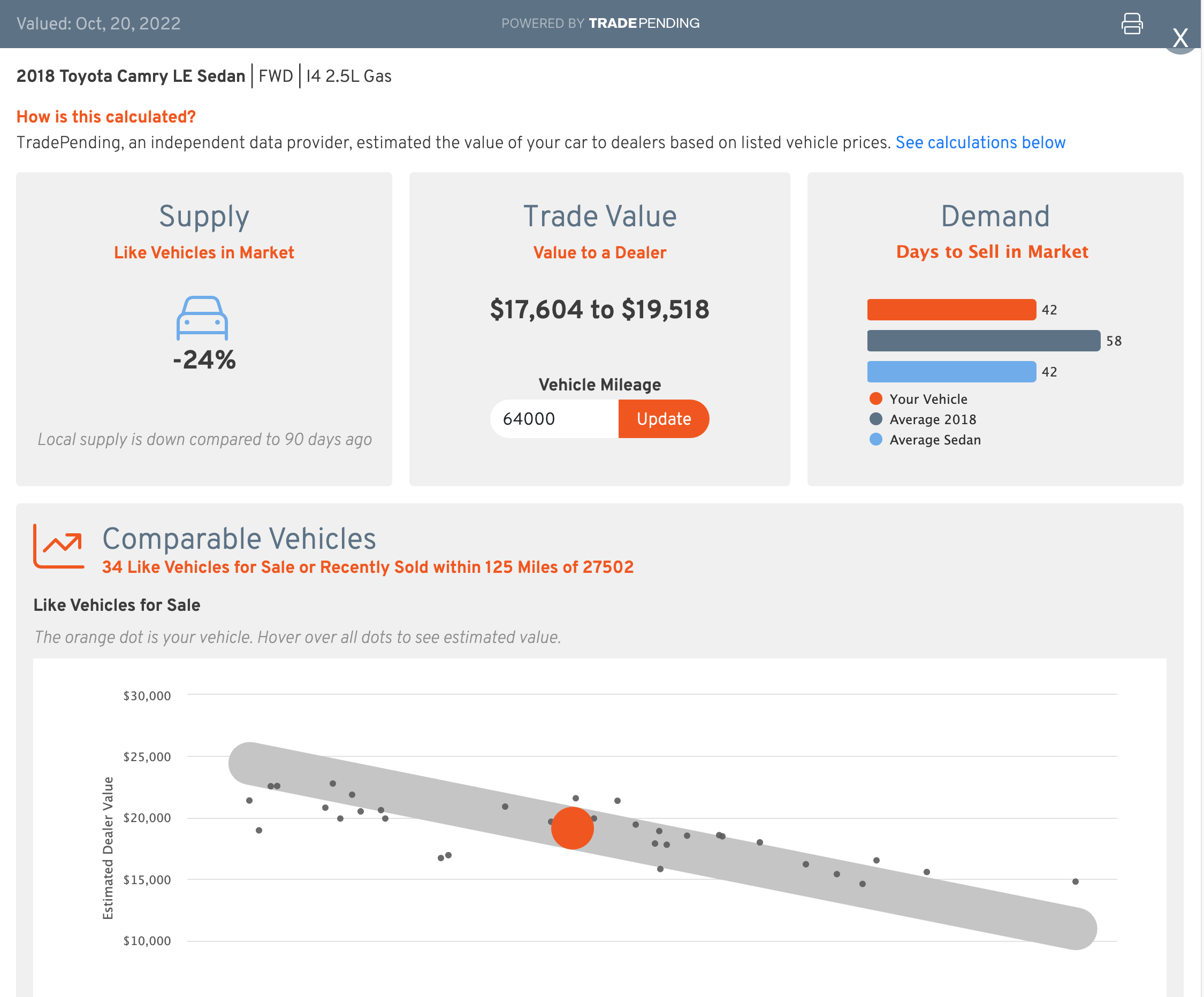The width and height of the screenshot is (1204, 997).
Task: Select the light blue Average Sedan legend dot
Action: point(875,440)
